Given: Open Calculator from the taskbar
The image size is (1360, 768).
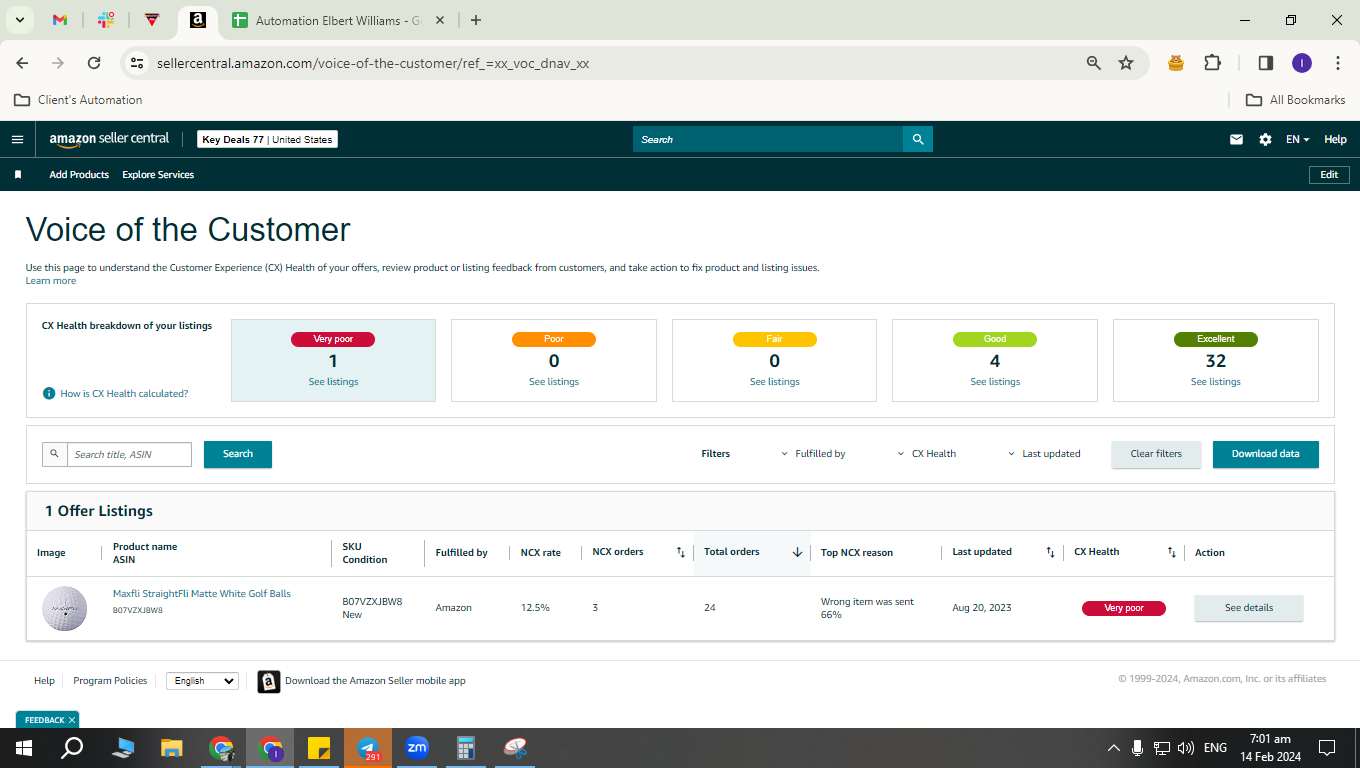Looking at the screenshot, I should (465, 748).
